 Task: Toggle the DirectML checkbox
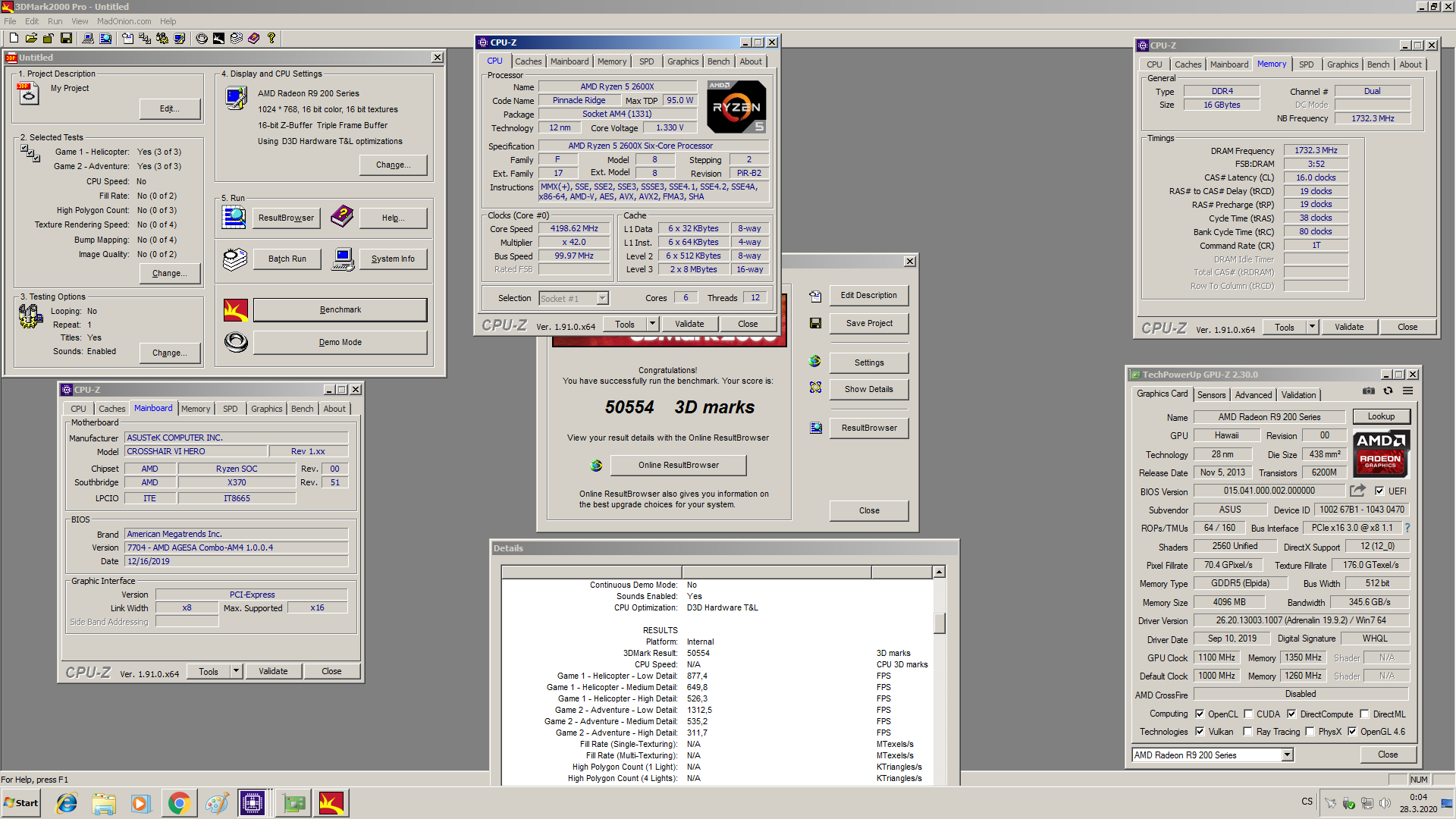coord(1364,714)
